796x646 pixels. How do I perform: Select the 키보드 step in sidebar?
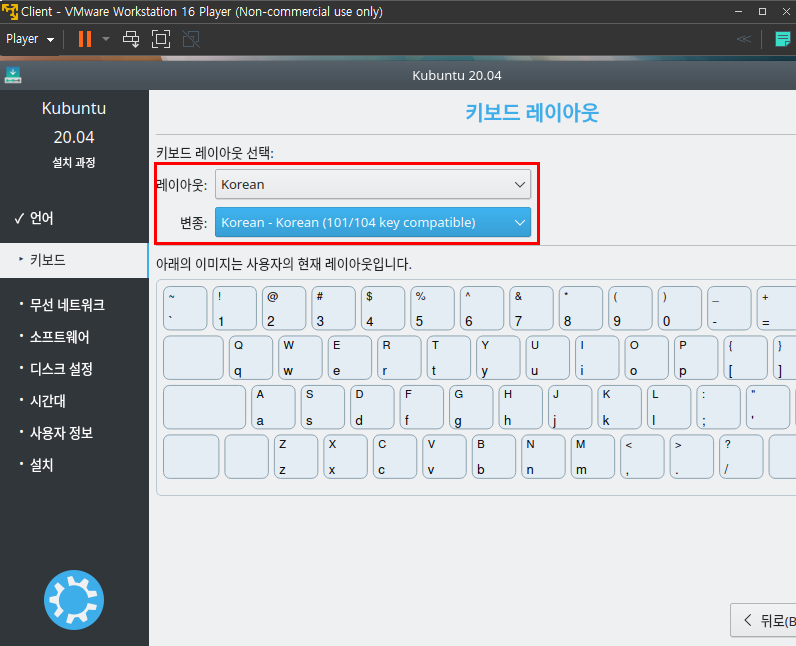click(x=74, y=260)
